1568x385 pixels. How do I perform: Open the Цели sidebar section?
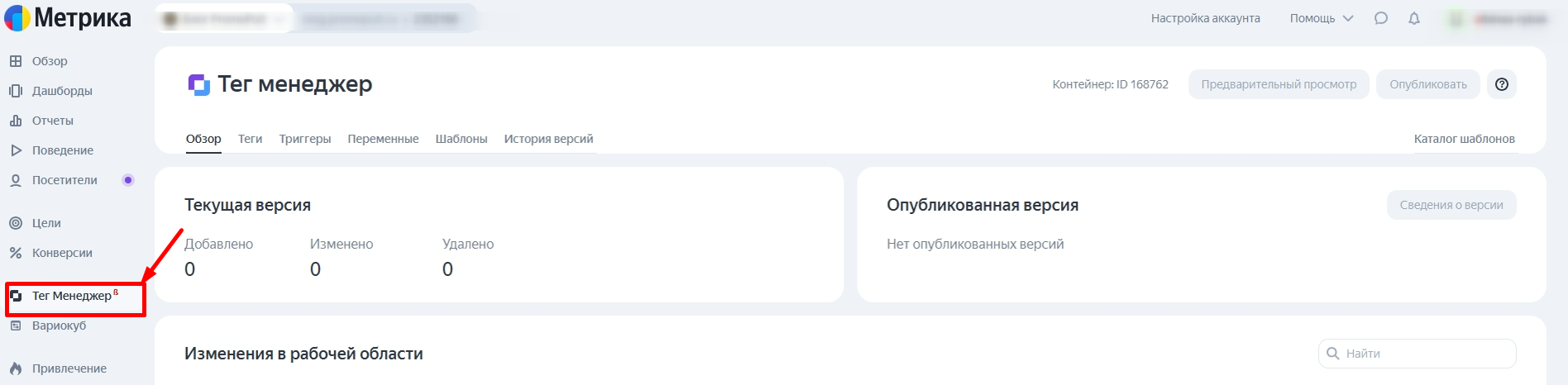click(x=45, y=223)
